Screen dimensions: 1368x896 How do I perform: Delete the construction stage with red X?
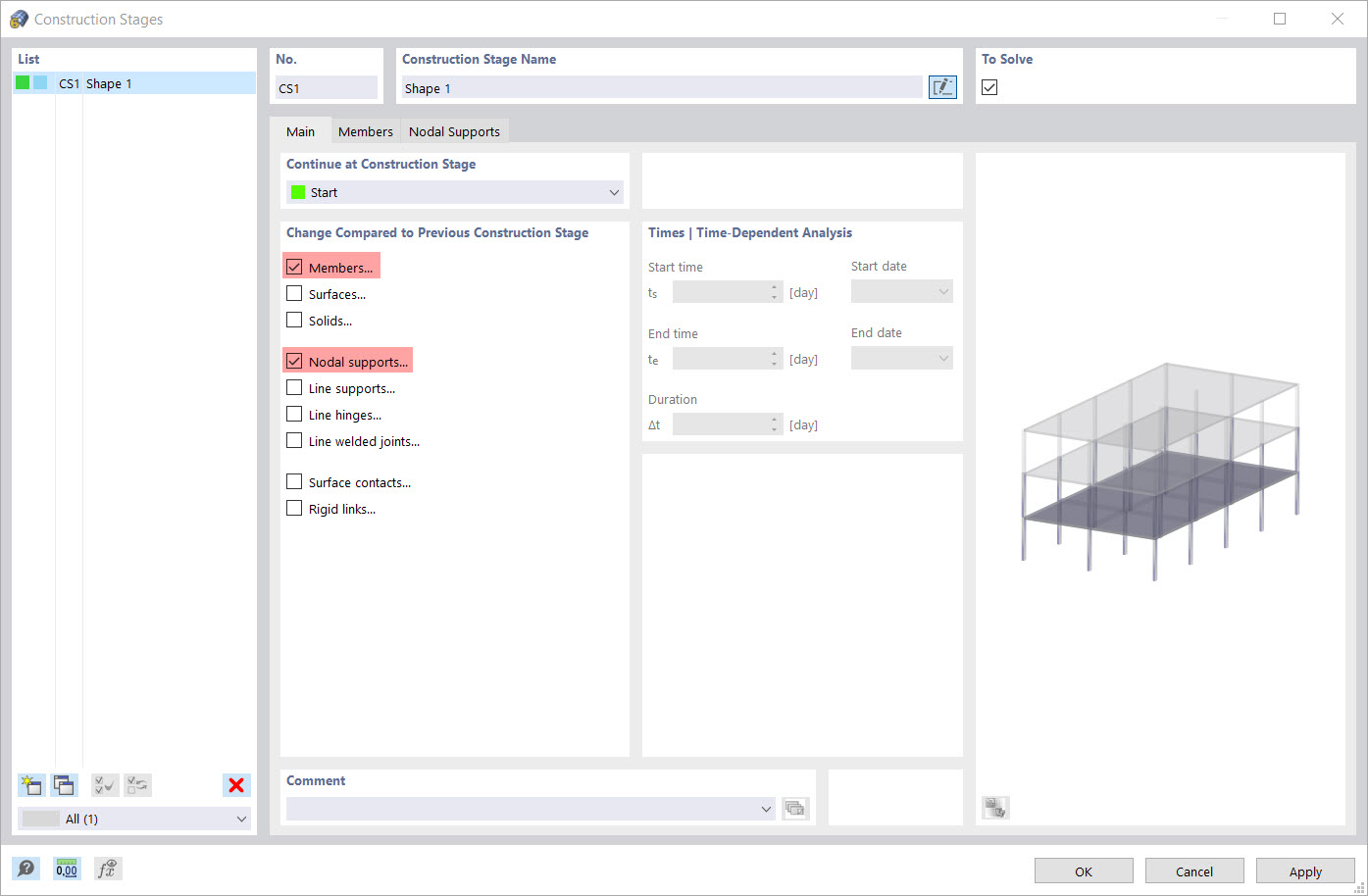pos(235,784)
